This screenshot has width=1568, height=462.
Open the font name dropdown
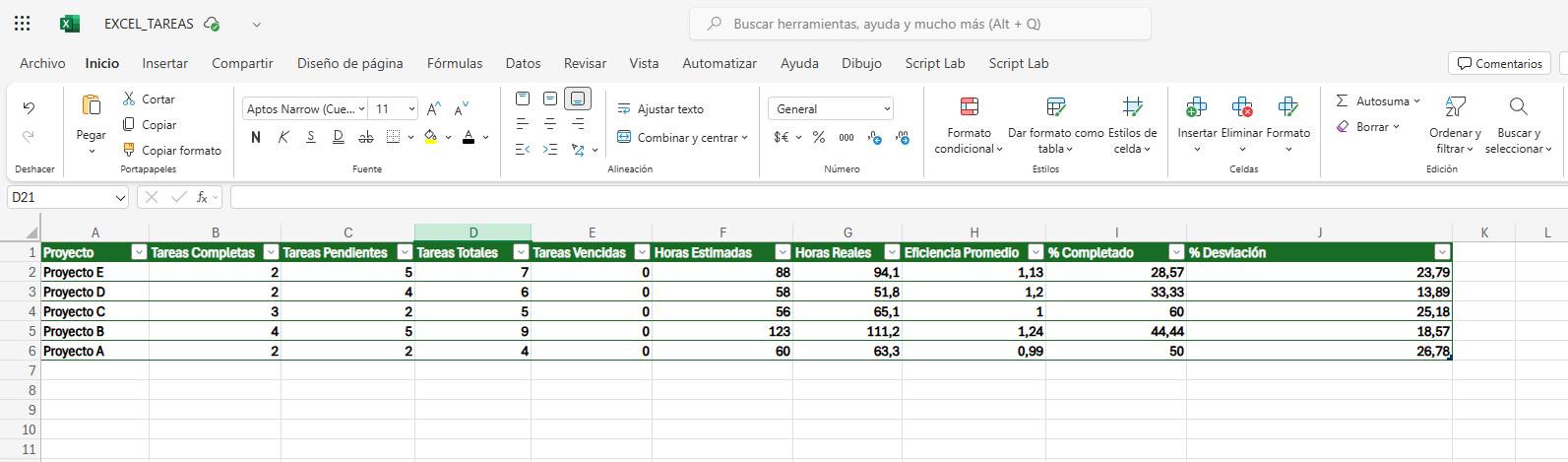click(361, 109)
